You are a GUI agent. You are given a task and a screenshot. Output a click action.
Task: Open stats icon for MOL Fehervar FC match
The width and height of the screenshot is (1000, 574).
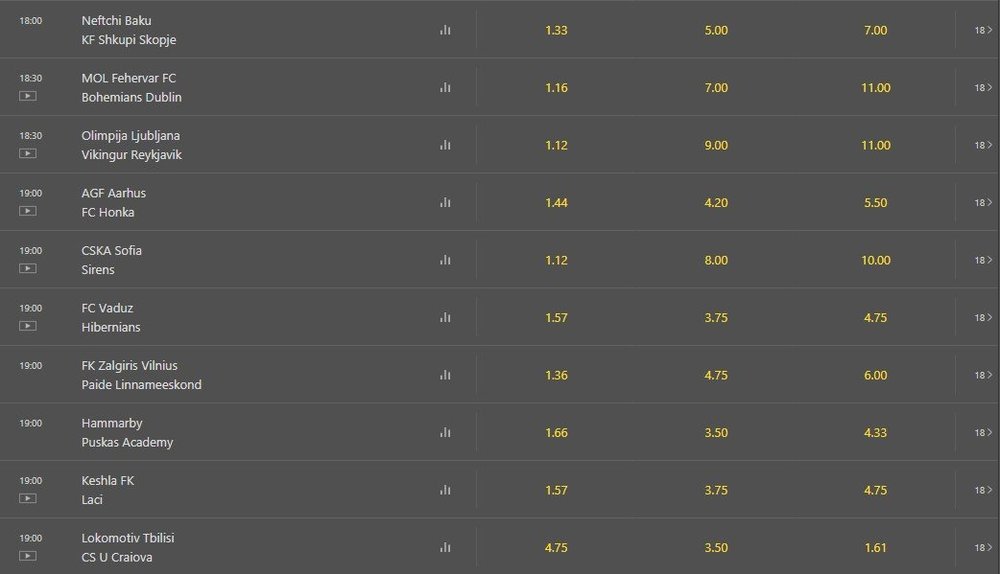[445, 87]
